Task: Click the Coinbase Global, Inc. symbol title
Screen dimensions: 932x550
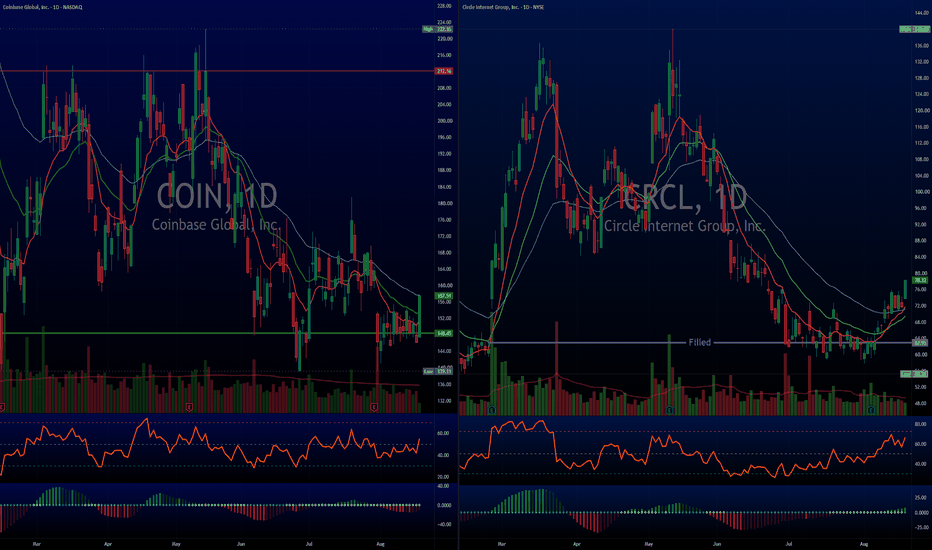Action: [43, 7]
